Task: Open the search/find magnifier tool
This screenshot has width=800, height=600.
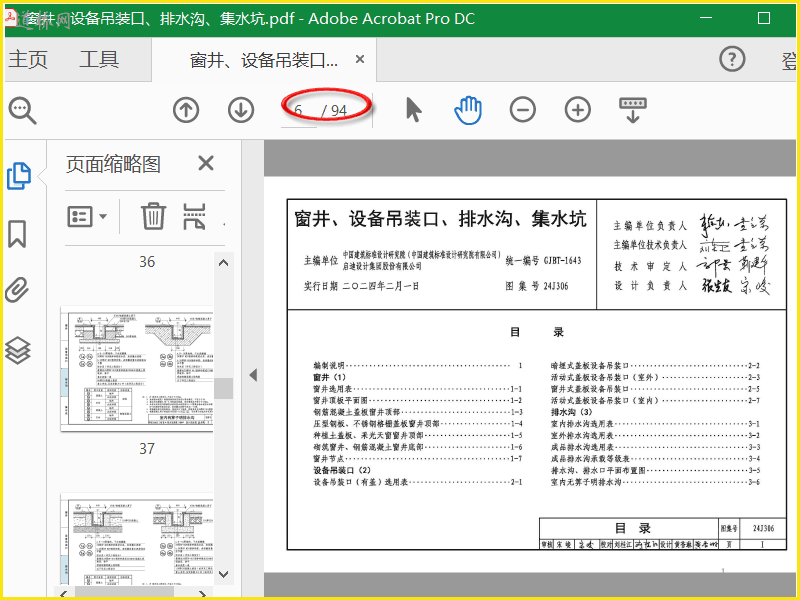Action: pyautogui.click(x=22, y=110)
